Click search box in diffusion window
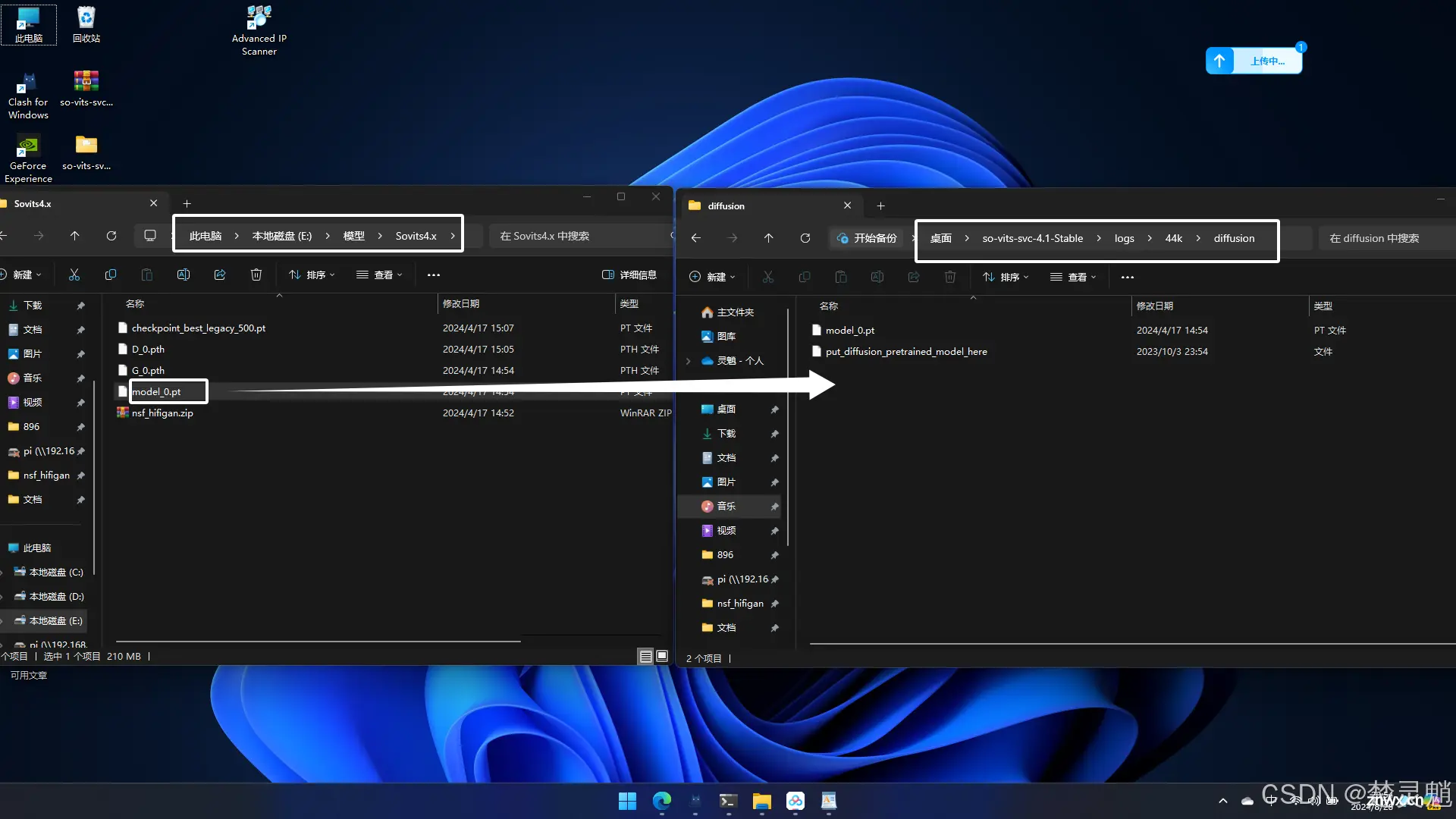Image resolution: width=1456 pixels, height=819 pixels. tap(1387, 238)
